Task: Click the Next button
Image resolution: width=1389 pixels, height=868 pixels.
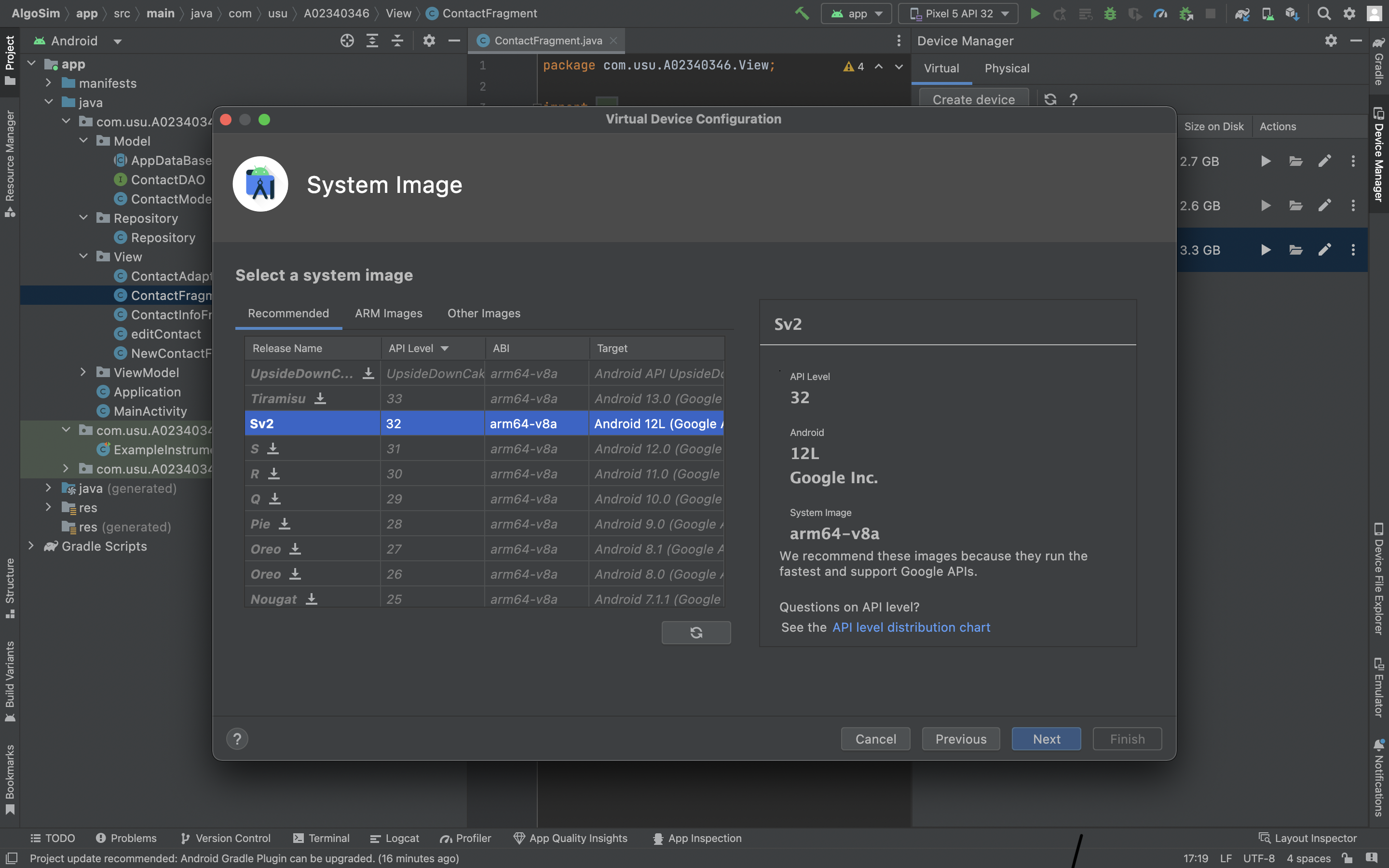Action: point(1046,739)
